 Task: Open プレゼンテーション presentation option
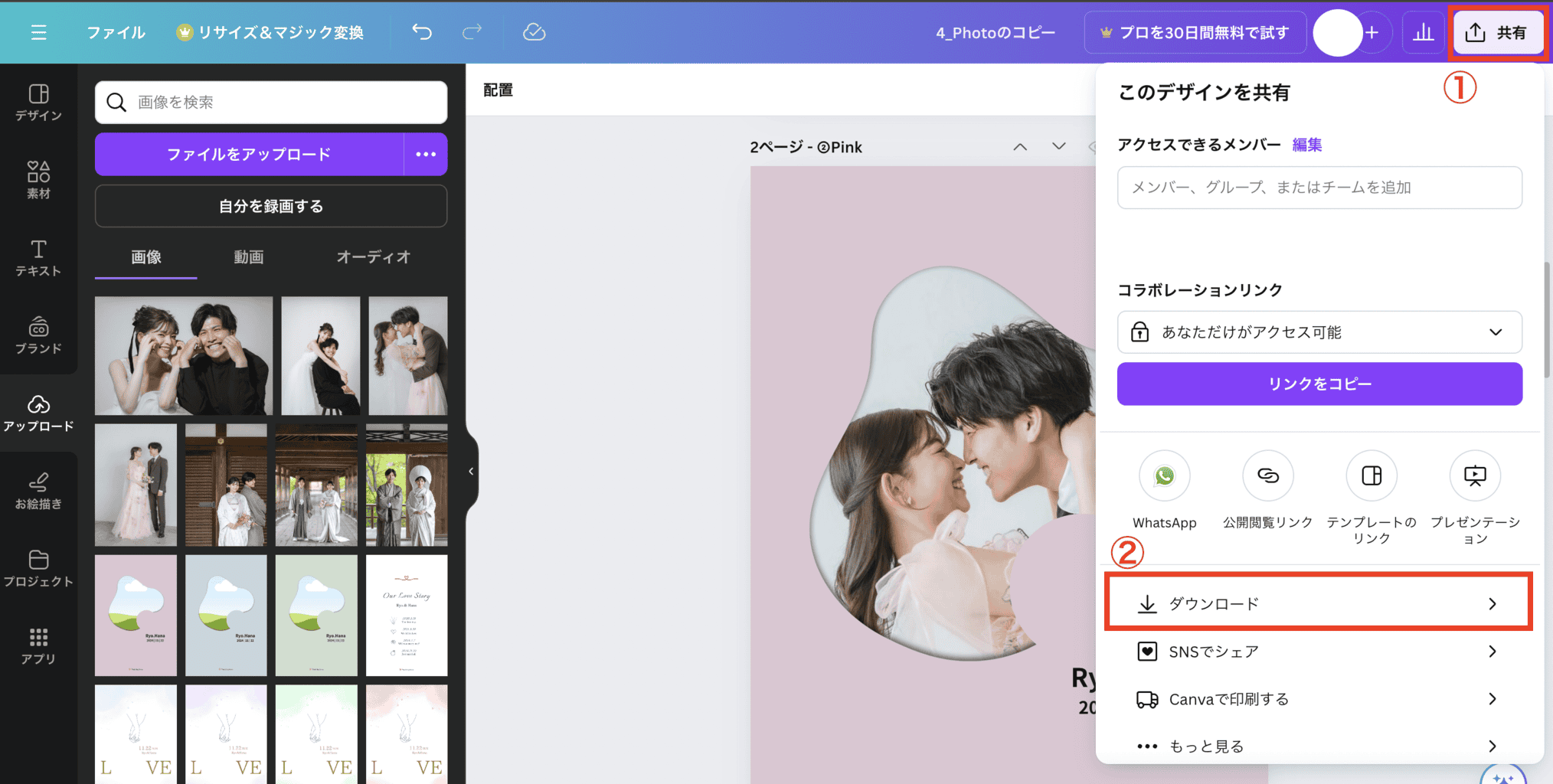(1474, 476)
